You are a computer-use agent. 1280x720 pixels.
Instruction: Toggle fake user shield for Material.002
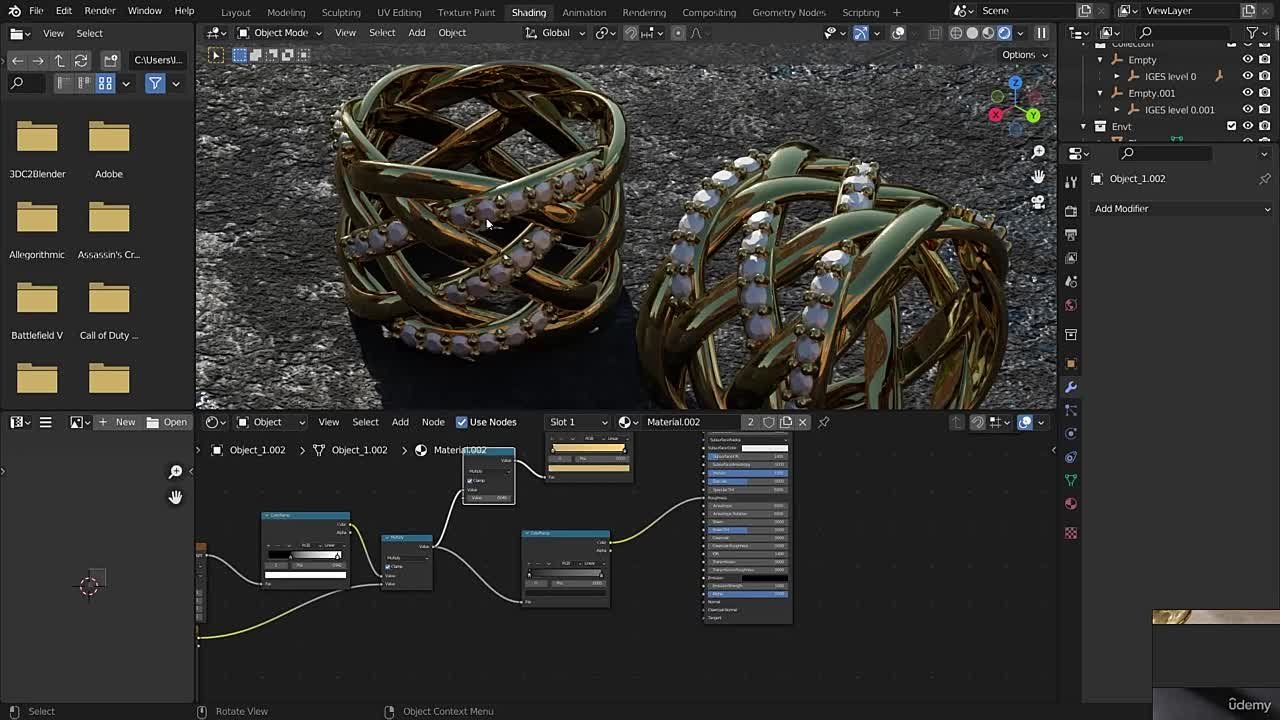tap(769, 422)
